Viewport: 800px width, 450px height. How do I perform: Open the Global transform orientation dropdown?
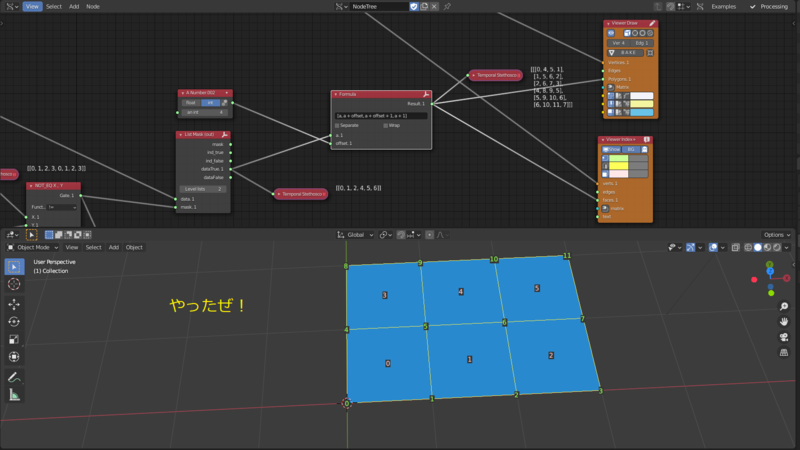pyautogui.click(x=355, y=235)
